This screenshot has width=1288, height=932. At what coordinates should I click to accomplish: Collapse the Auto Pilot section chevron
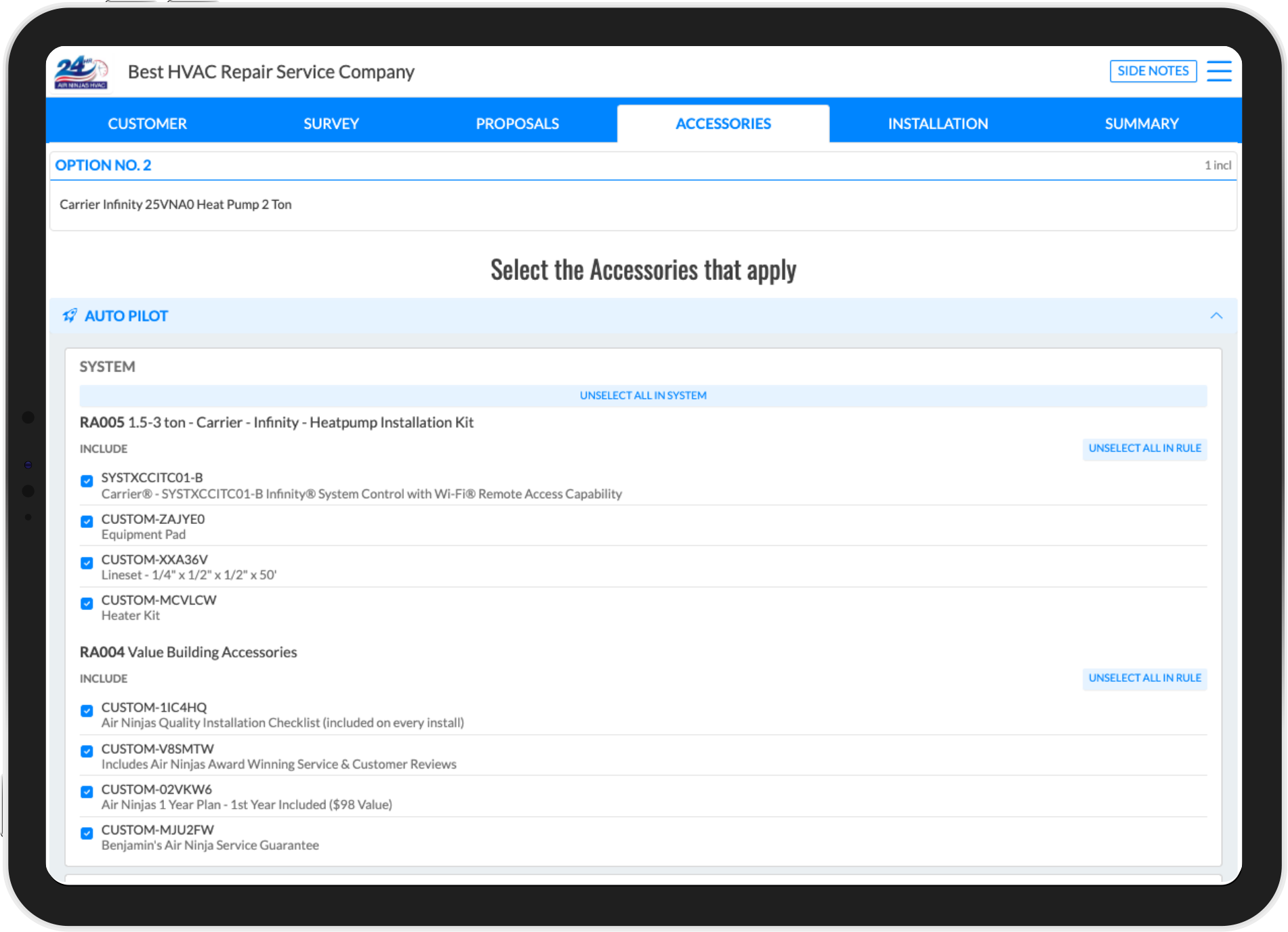pos(1216,316)
